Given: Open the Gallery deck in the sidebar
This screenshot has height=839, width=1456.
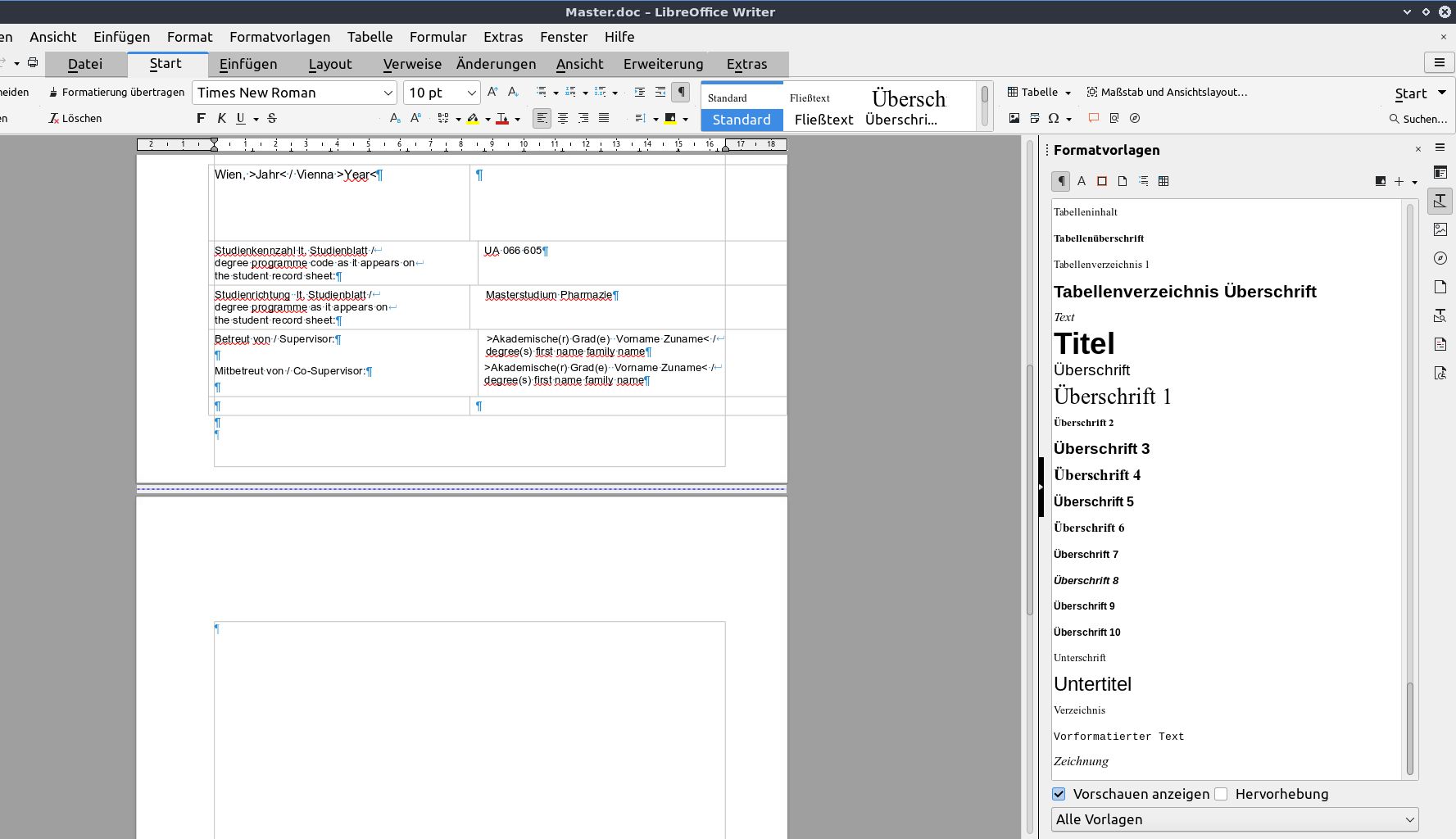Looking at the screenshot, I should click(1440, 229).
